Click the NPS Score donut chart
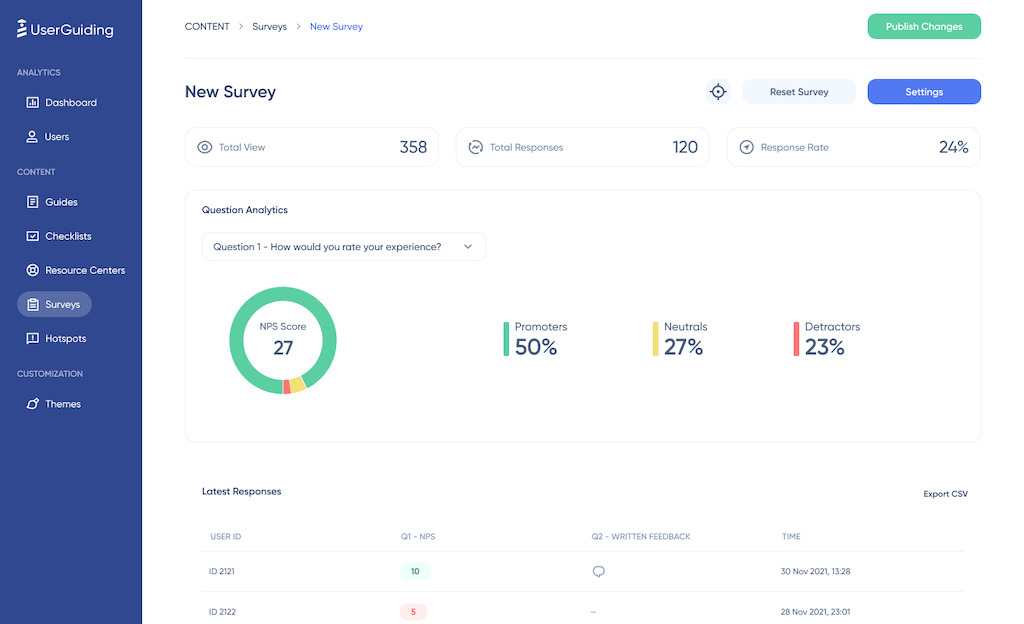The height and width of the screenshot is (624, 1024). point(283,340)
